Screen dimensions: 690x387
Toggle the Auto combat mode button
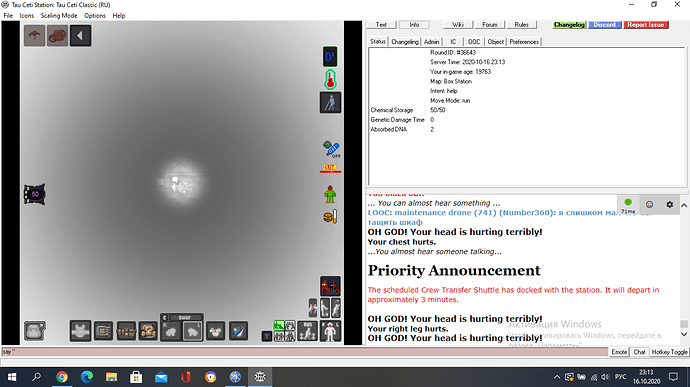tap(330, 287)
